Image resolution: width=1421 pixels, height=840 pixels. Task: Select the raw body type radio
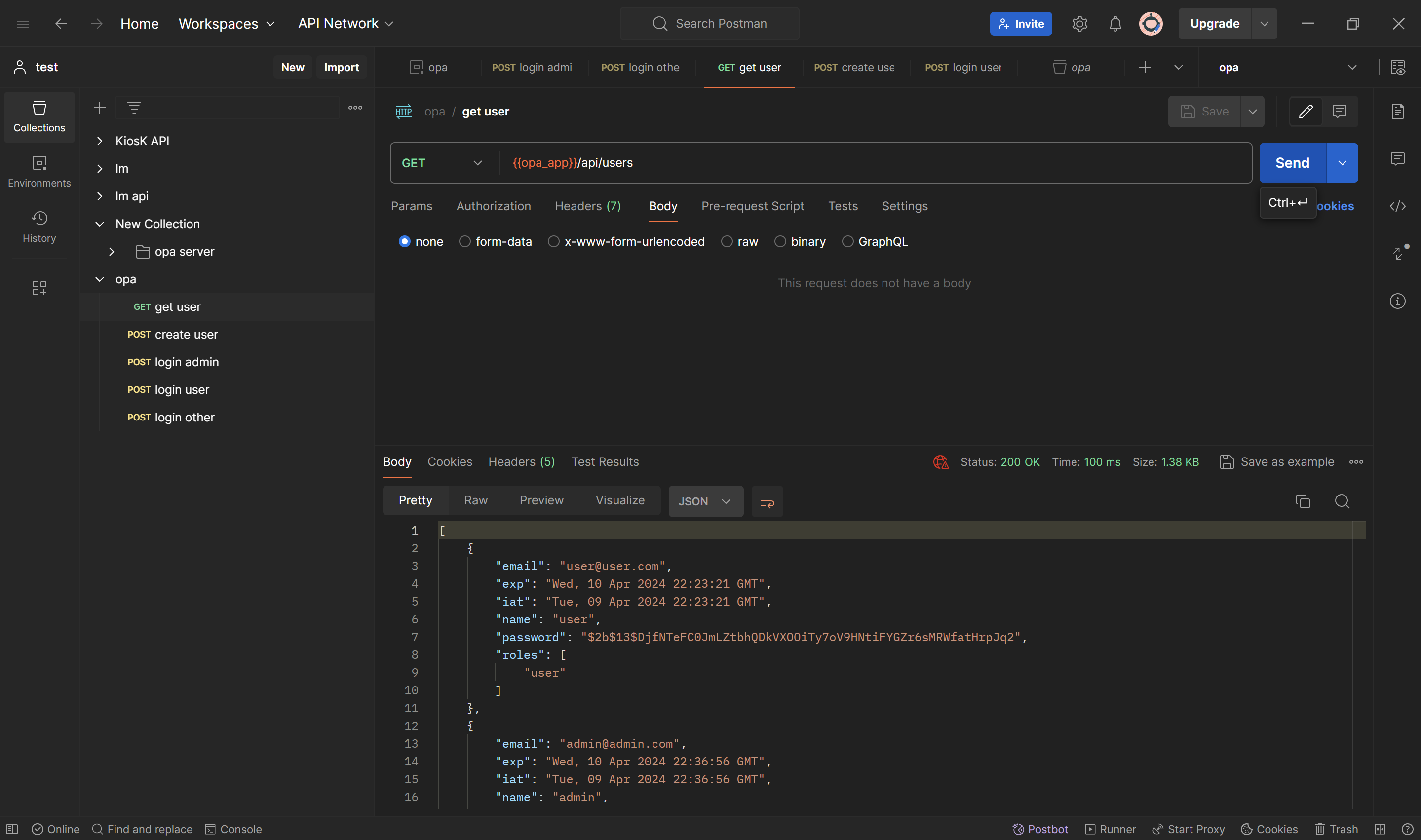click(727, 242)
